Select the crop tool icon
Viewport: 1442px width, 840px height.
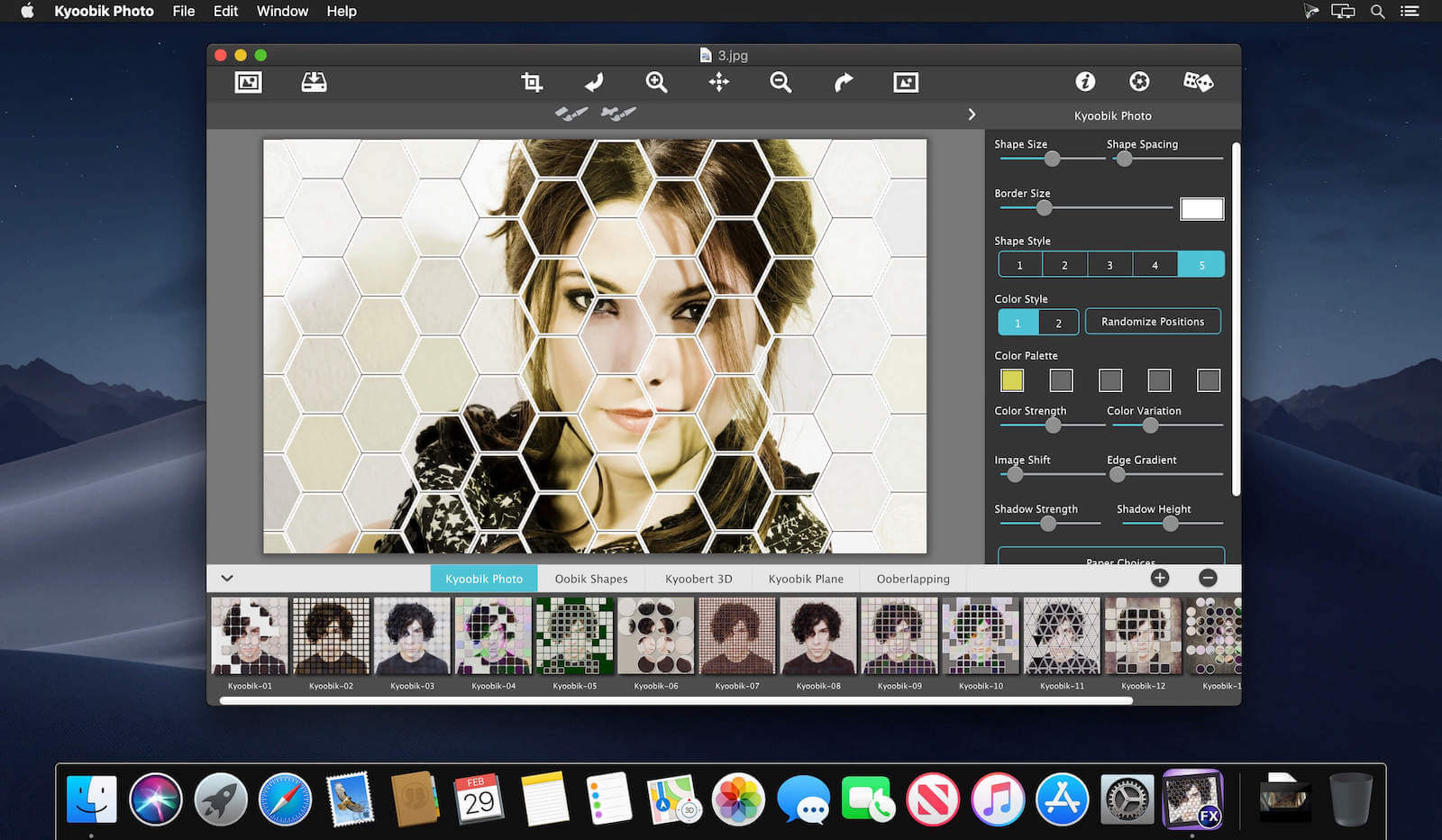click(x=532, y=83)
